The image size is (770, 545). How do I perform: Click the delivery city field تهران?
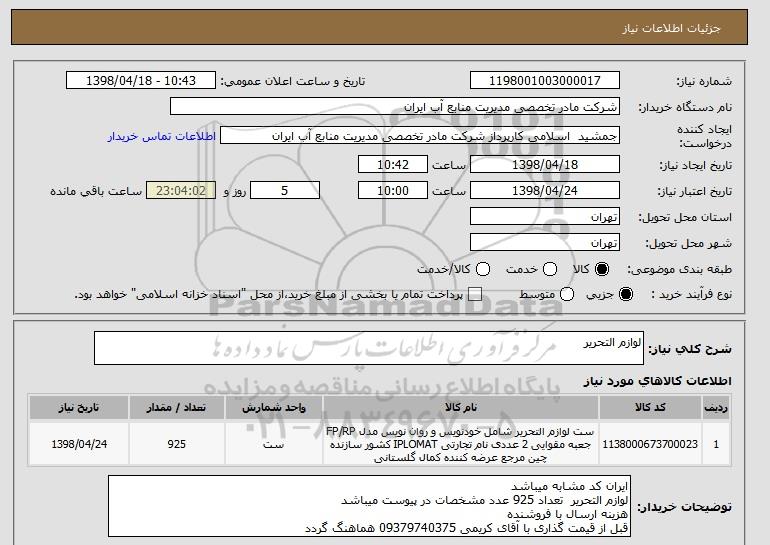(545, 242)
